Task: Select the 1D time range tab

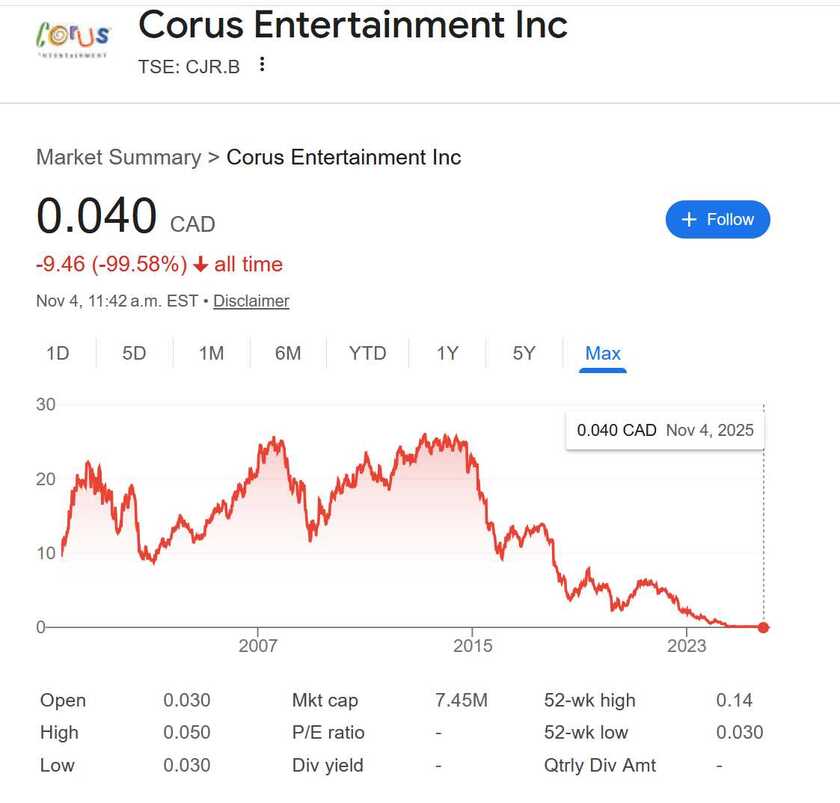Action: 58,353
